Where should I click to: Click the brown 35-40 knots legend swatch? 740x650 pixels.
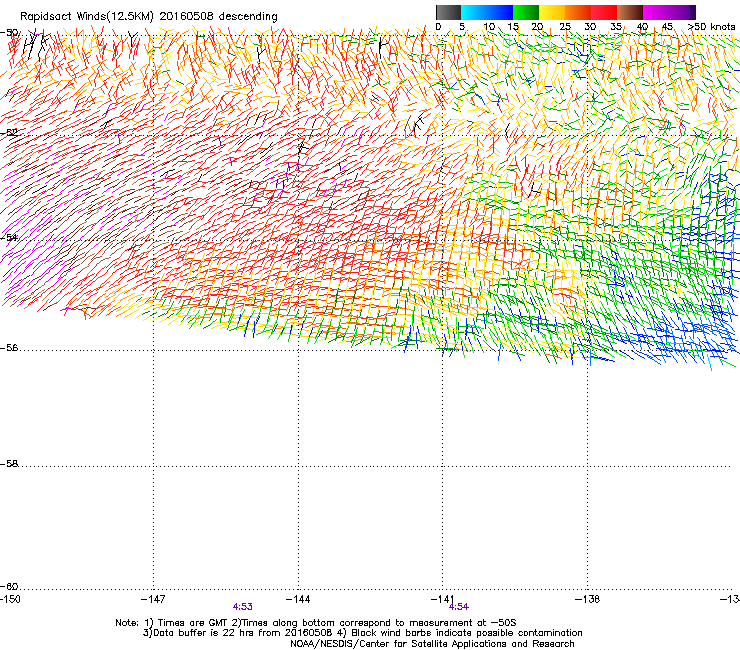pyautogui.click(x=630, y=12)
